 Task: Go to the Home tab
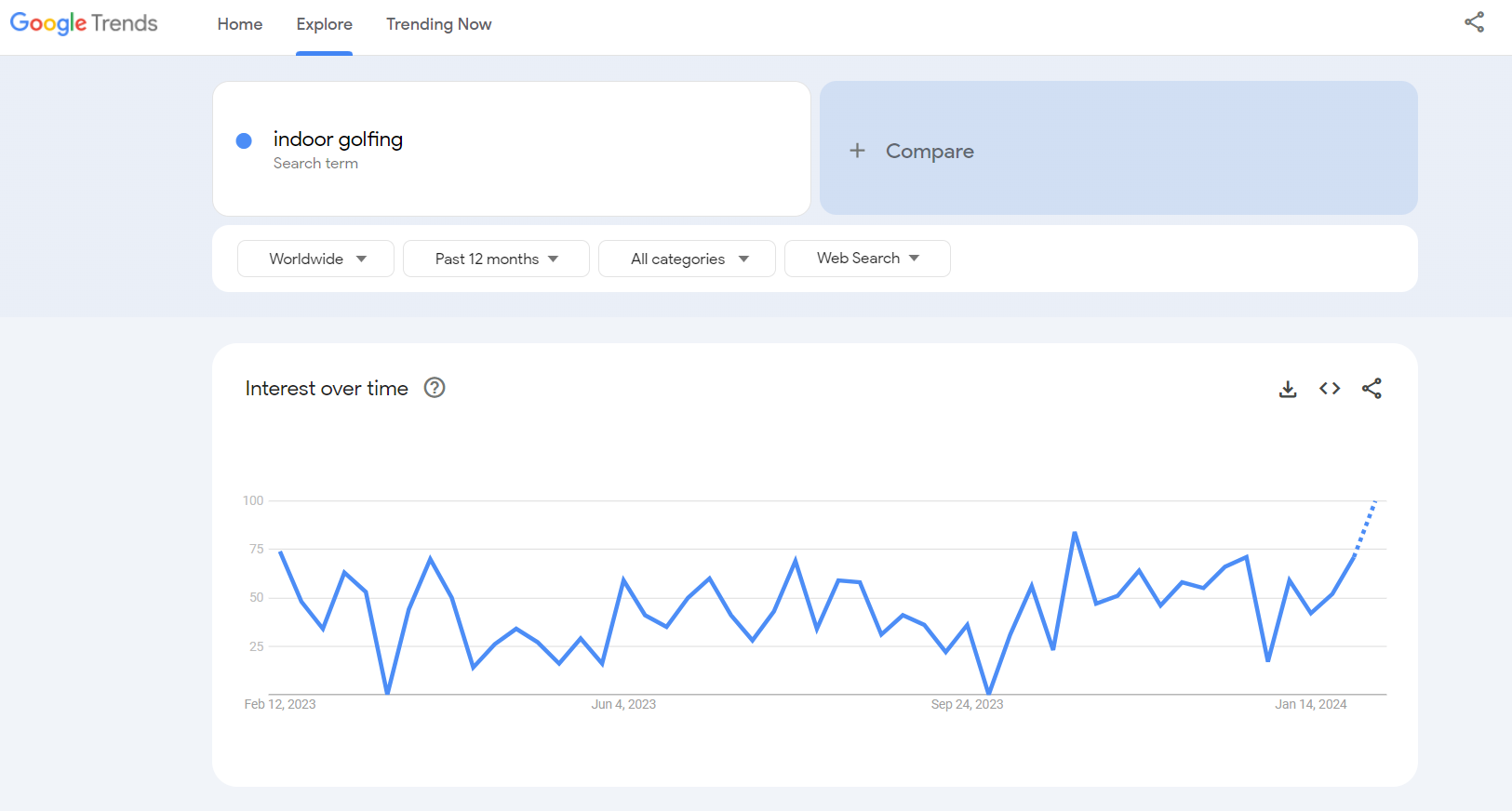point(240,24)
